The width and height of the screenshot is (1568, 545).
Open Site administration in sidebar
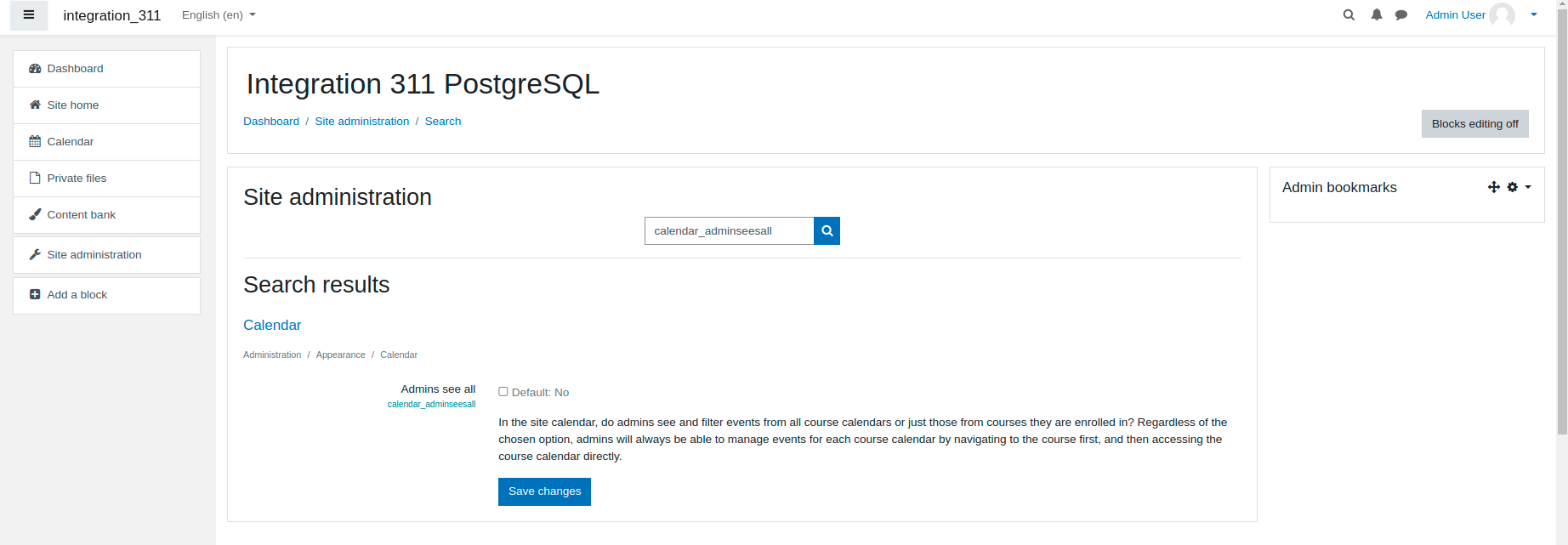(x=107, y=255)
